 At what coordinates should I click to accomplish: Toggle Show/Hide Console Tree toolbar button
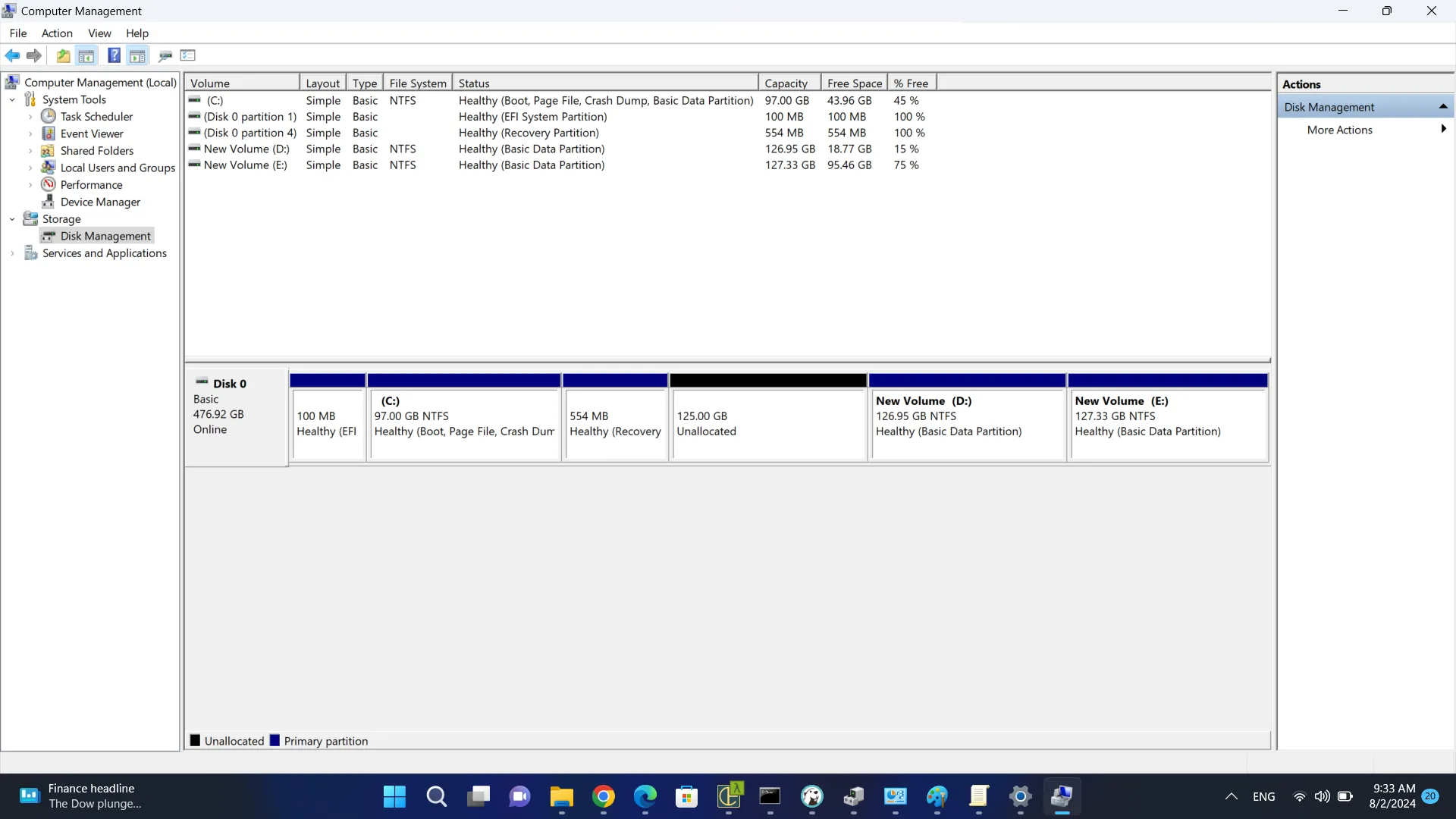pos(86,55)
